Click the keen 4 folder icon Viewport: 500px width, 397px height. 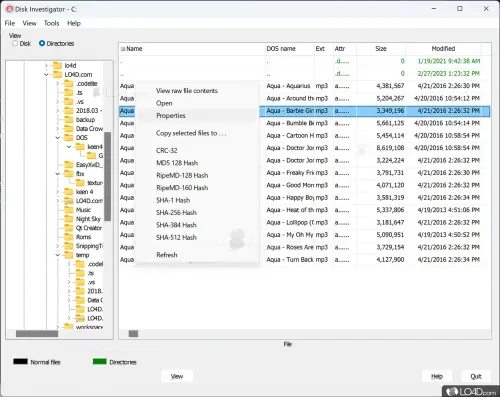point(69,192)
